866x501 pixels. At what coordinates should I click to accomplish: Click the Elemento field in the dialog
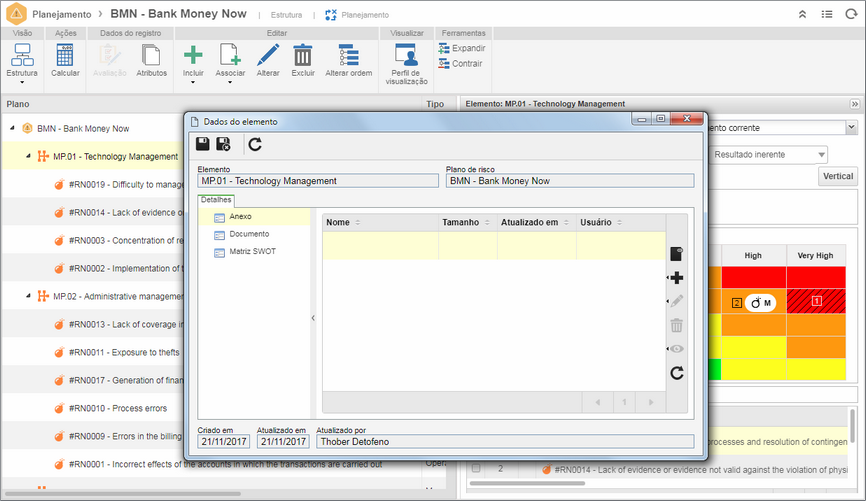point(318,181)
